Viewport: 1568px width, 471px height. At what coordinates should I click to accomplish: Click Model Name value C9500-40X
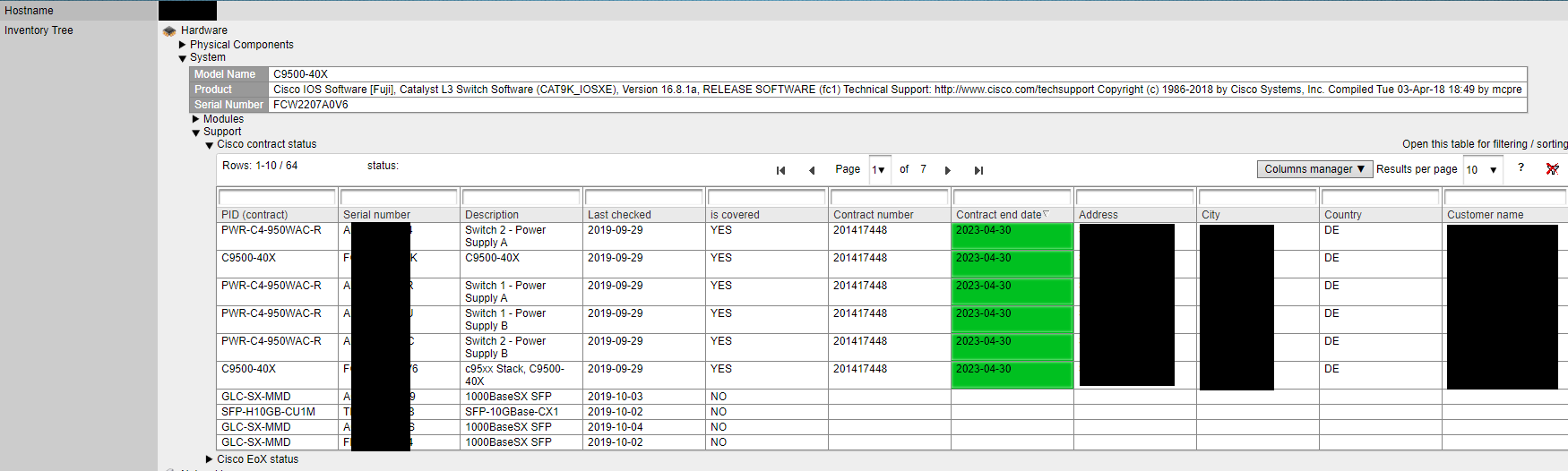click(301, 74)
